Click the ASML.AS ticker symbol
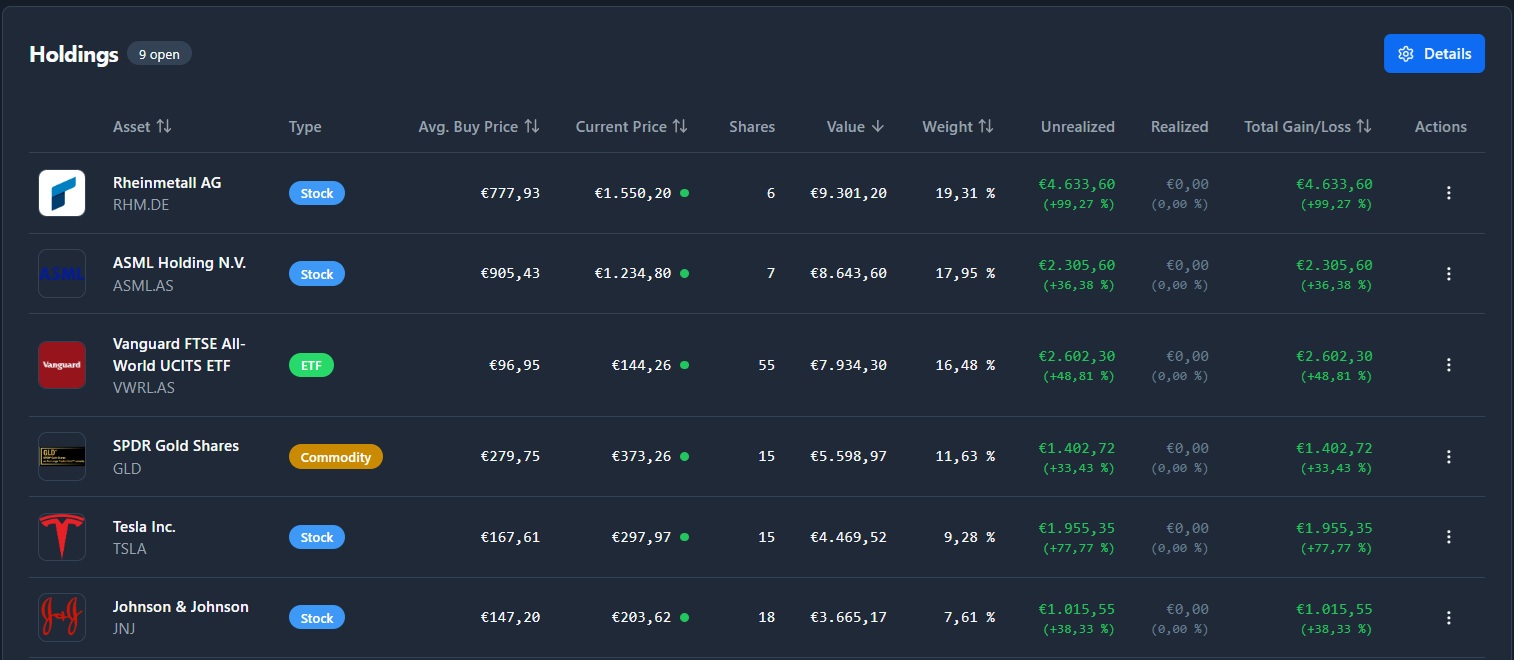 (144, 285)
